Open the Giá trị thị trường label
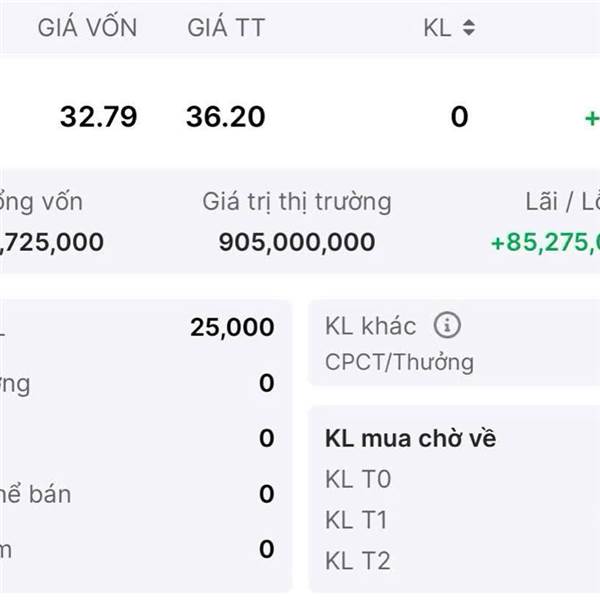This screenshot has height=600, width=600. click(297, 202)
